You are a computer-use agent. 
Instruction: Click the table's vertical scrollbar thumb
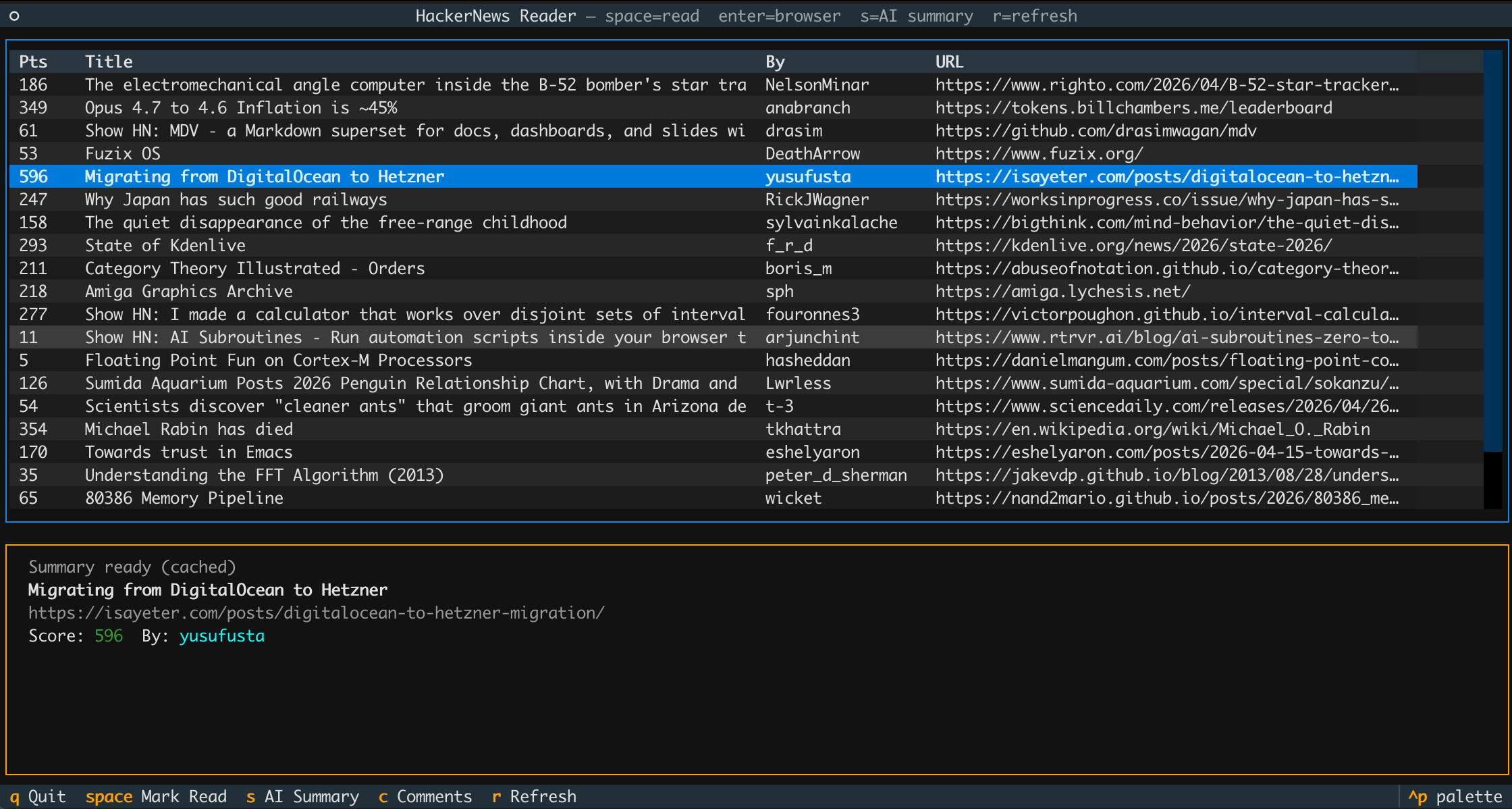1492,250
